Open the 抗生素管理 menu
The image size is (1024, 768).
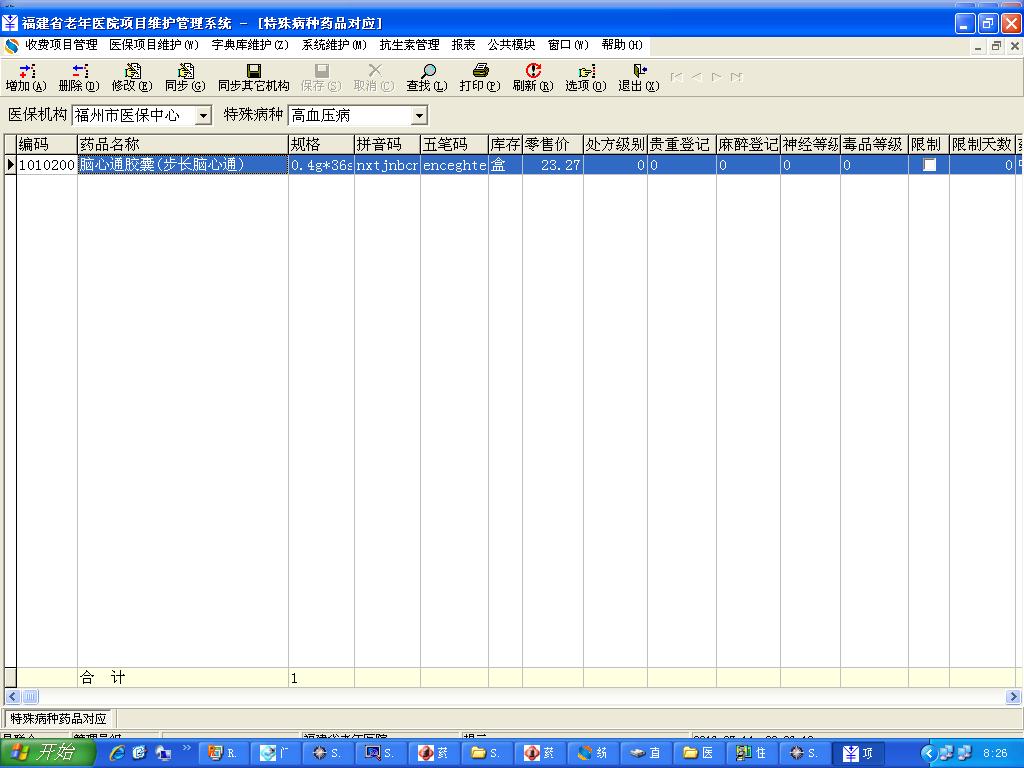409,45
